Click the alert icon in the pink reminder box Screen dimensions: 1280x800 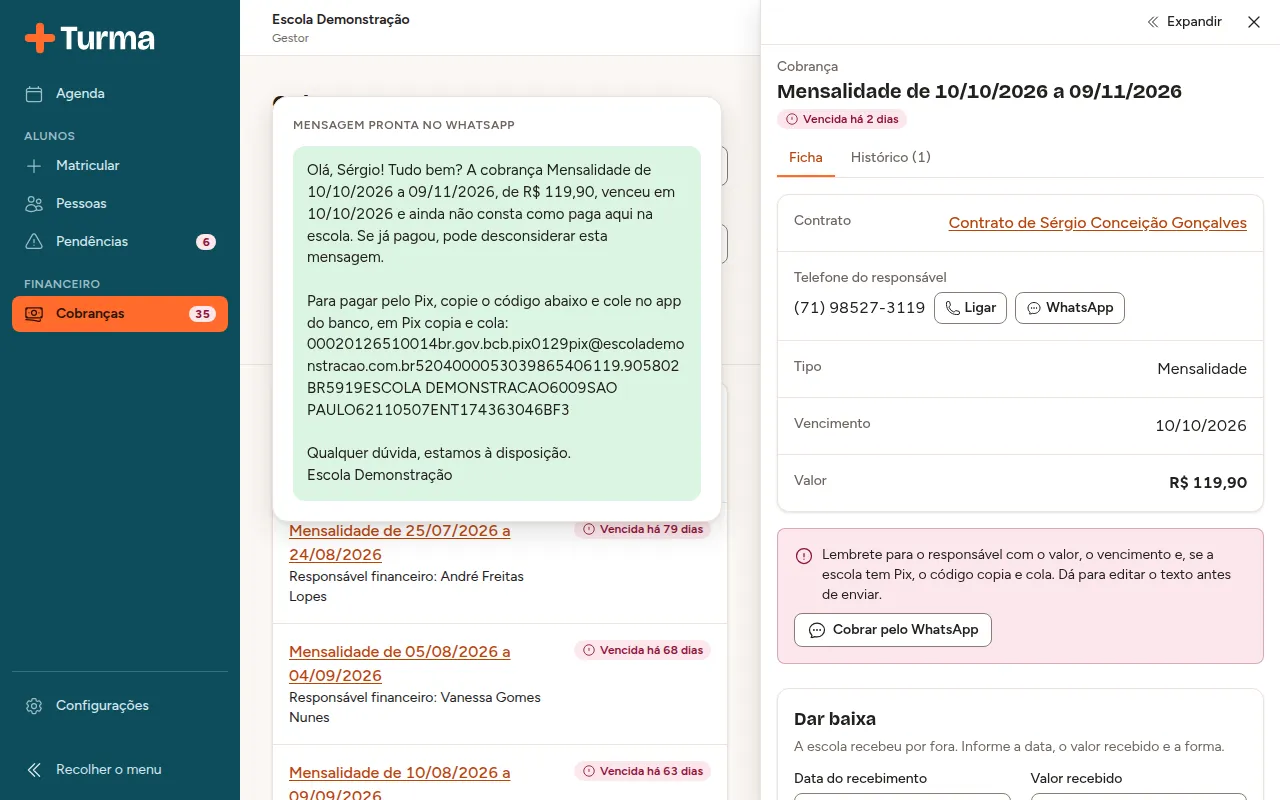tap(804, 556)
